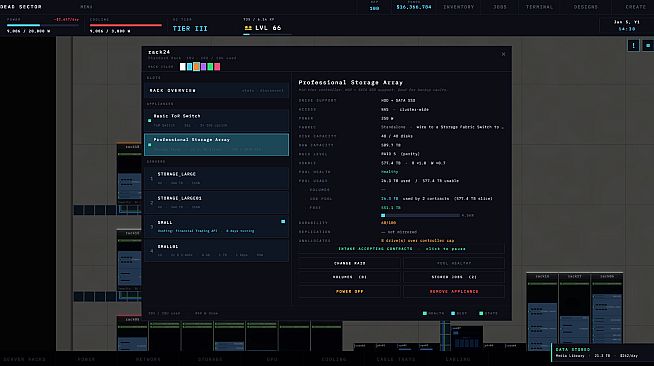This screenshot has width=654, height=366.
Task: Click the status square on SMALL server
Action: (283, 222)
